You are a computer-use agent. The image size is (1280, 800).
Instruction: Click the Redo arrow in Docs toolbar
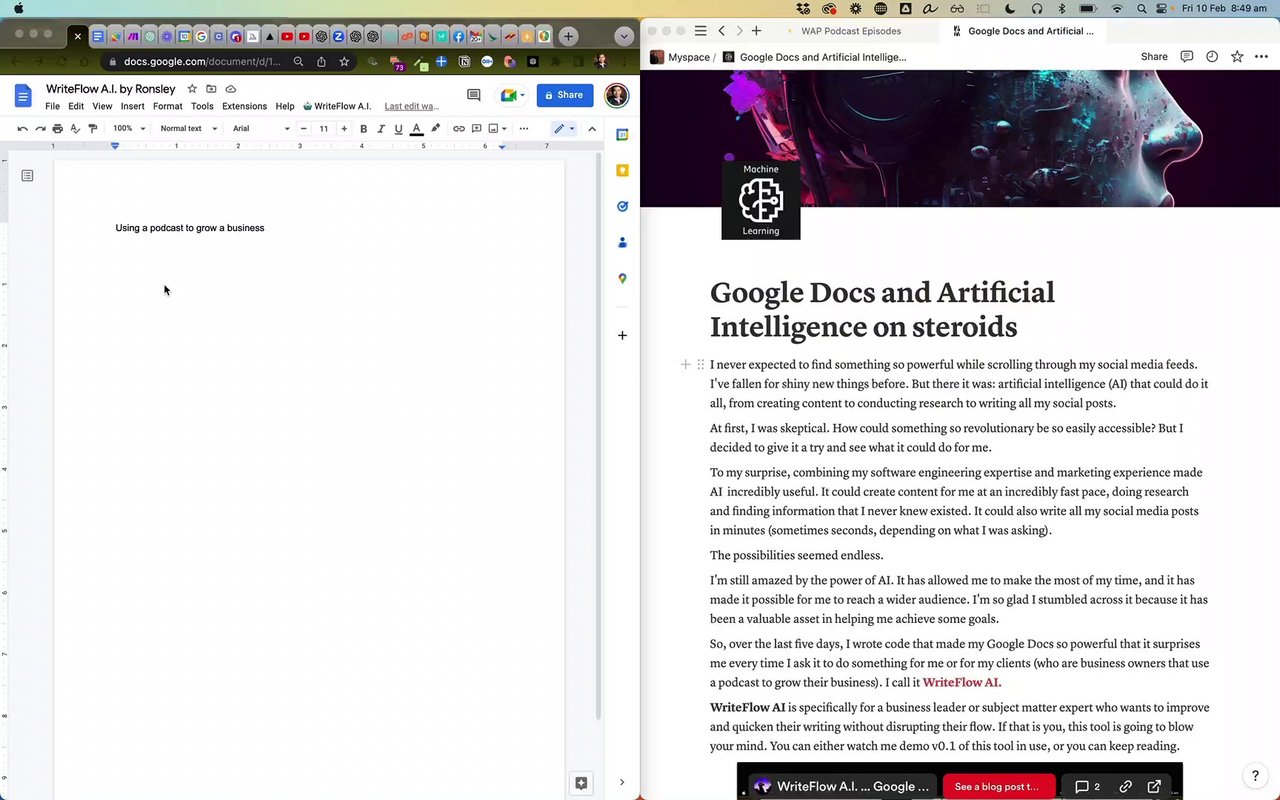(40, 128)
